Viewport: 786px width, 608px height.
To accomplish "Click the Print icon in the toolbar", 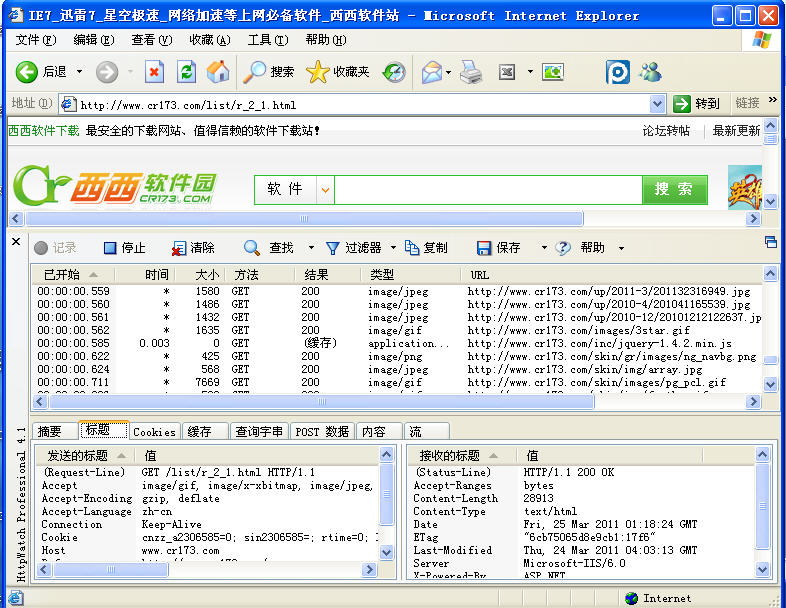I will coord(471,72).
